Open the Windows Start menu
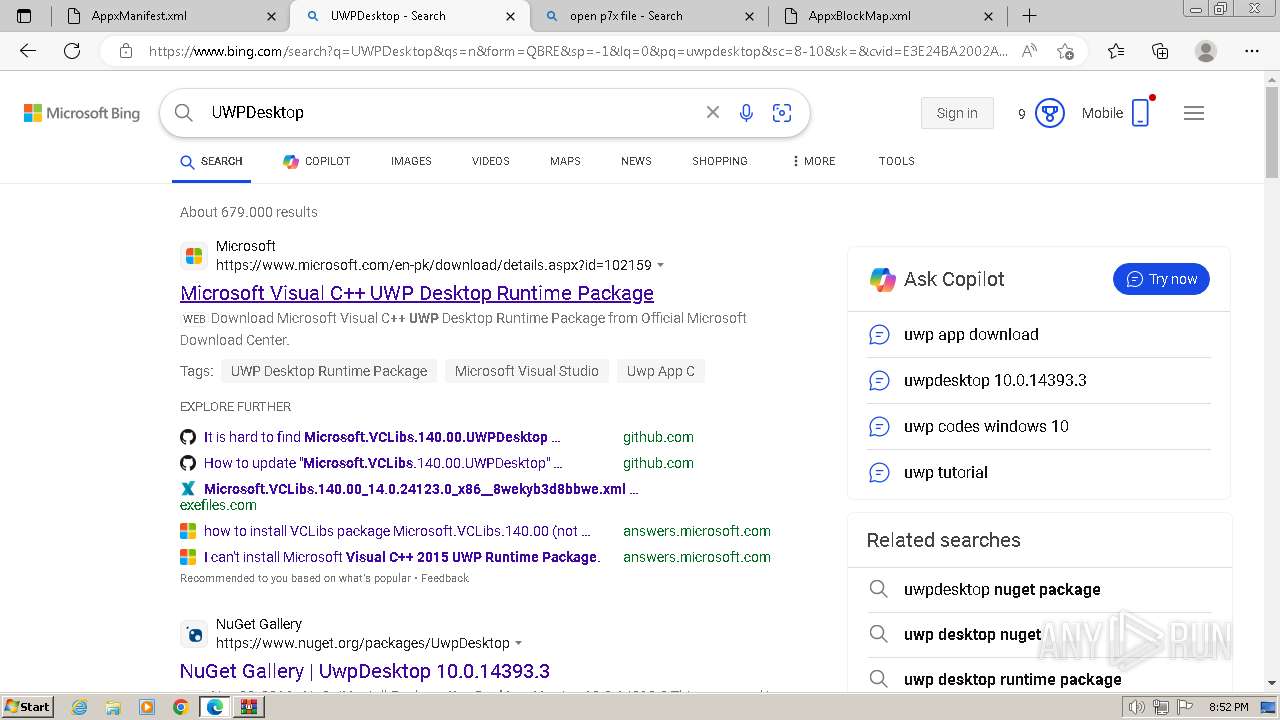Viewport: 1280px width, 720px height. [x=27, y=707]
